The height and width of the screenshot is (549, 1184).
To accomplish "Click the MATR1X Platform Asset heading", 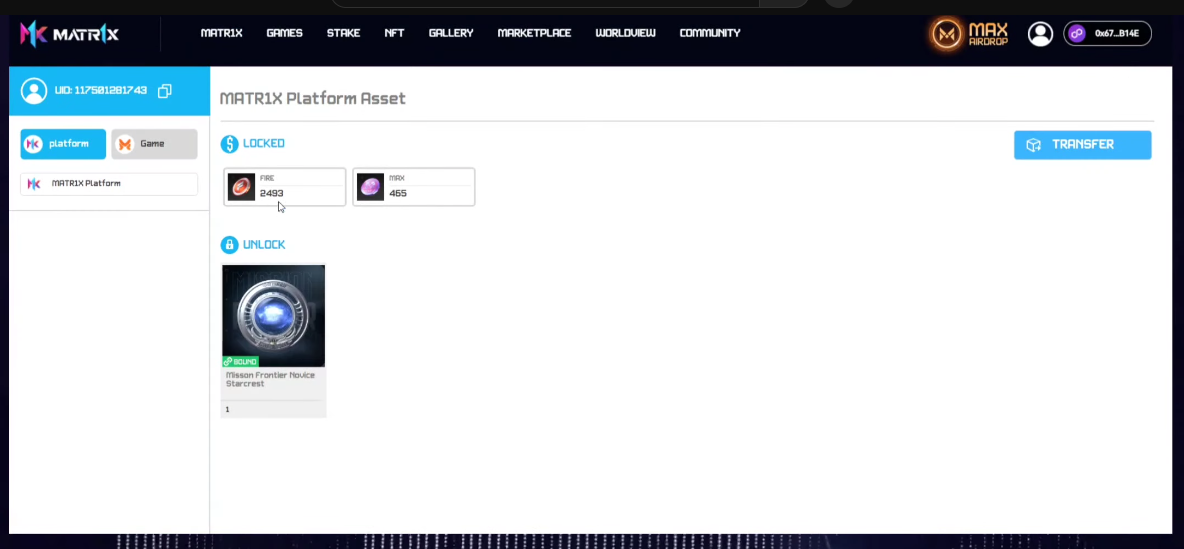I will tap(313, 99).
